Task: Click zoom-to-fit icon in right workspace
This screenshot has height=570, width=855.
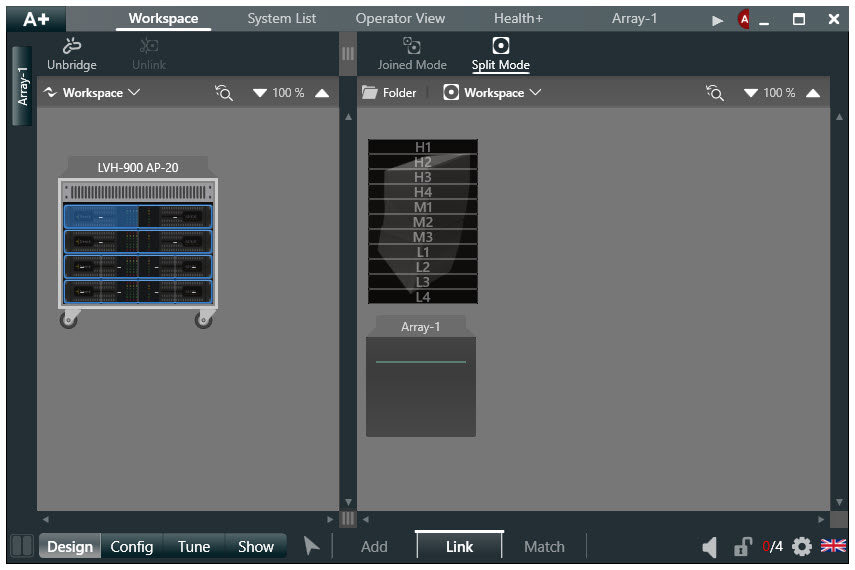Action: click(x=714, y=93)
